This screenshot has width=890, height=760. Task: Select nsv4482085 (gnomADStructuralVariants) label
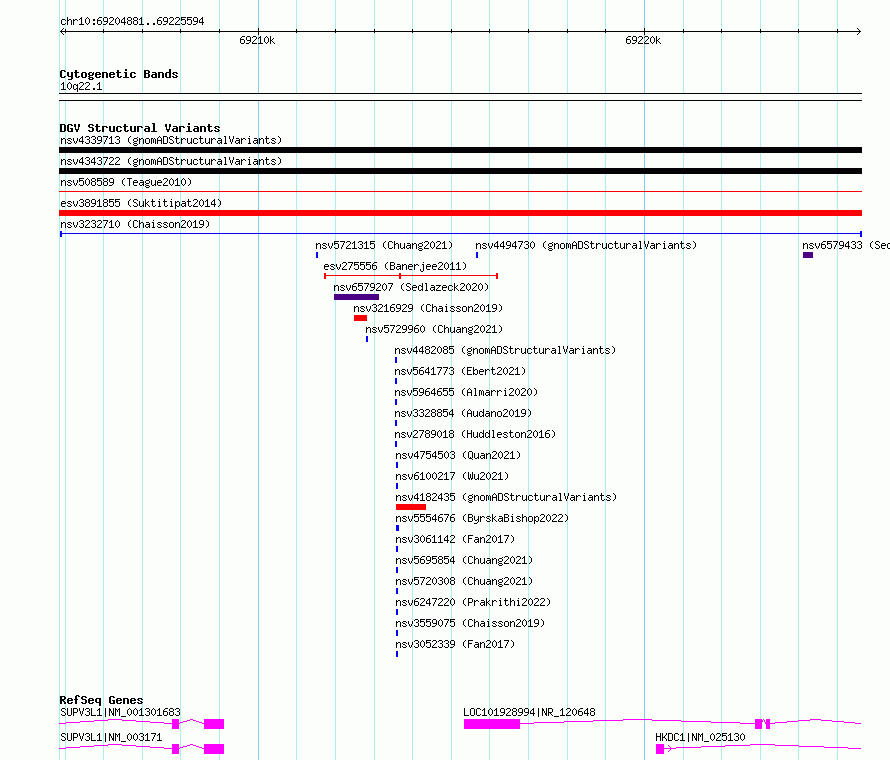[x=505, y=350]
